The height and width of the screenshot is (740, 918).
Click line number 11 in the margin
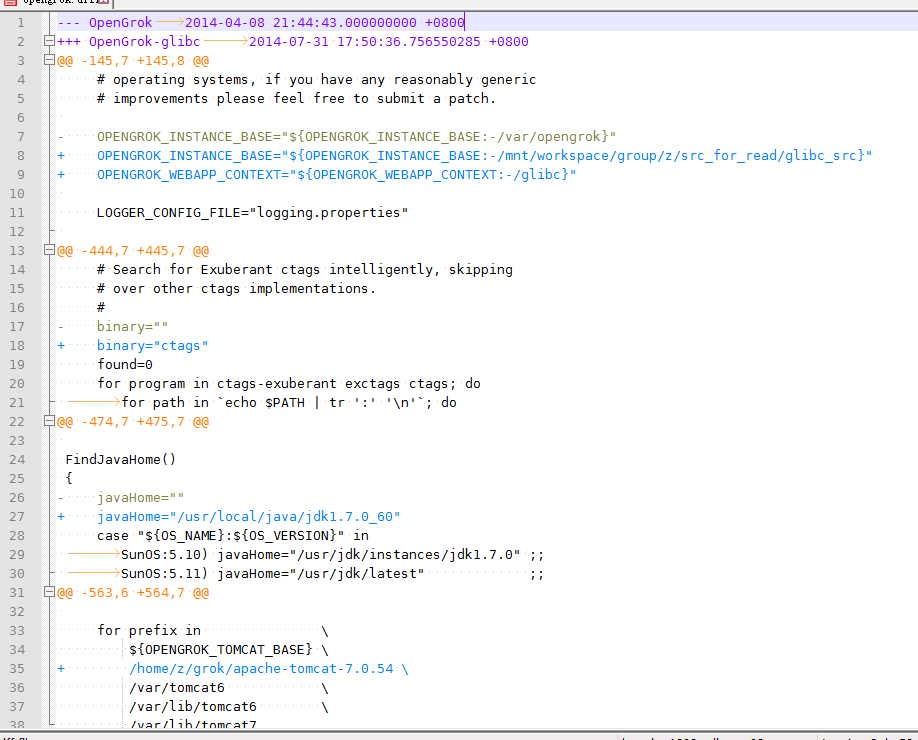coord(17,213)
